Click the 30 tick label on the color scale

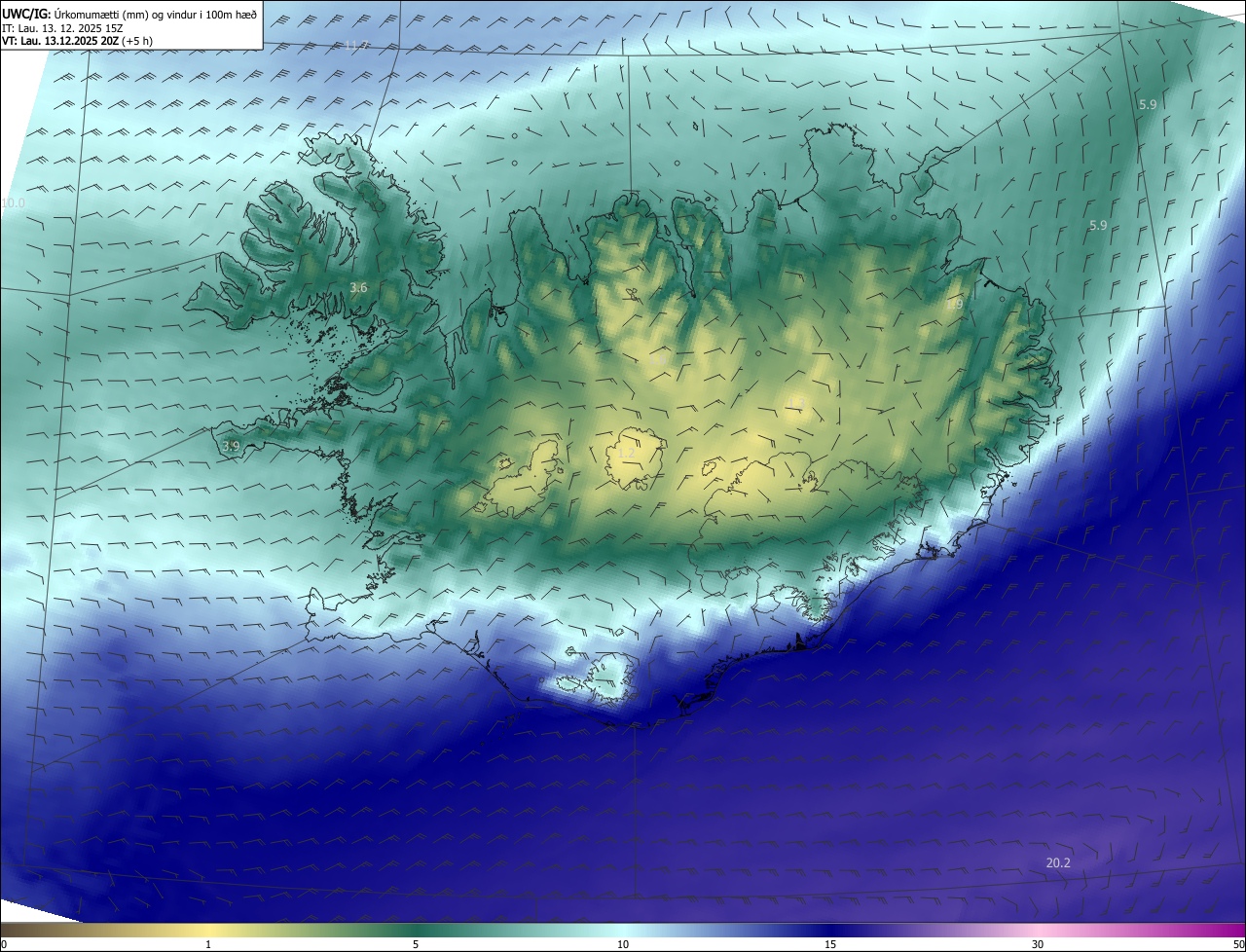pos(1038,944)
